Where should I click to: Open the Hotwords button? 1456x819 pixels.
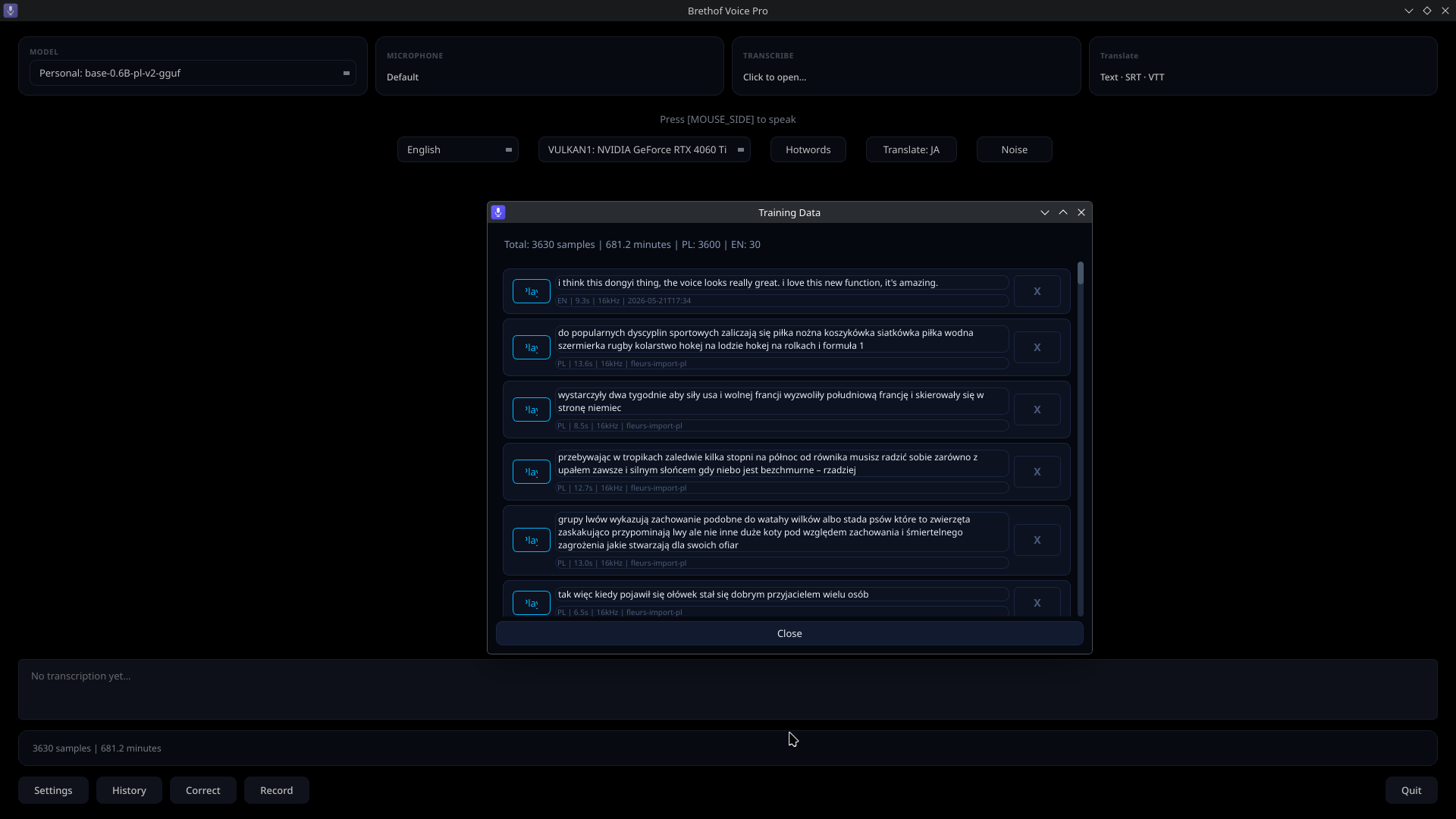pos(808,149)
